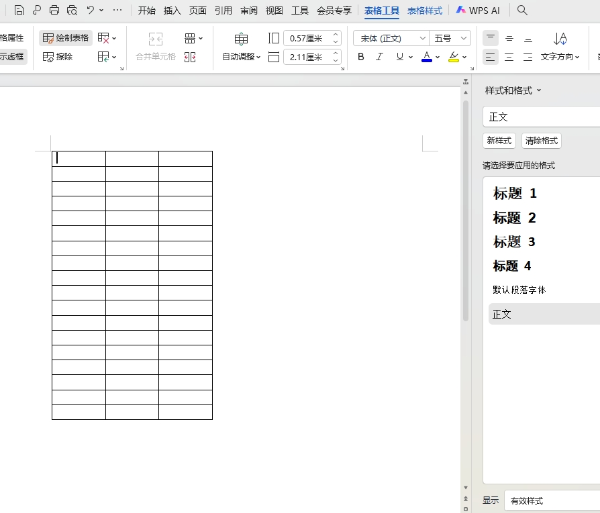Screen dimensions: 600x513
Task: Apply the blue font color
Action: coord(427,57)
